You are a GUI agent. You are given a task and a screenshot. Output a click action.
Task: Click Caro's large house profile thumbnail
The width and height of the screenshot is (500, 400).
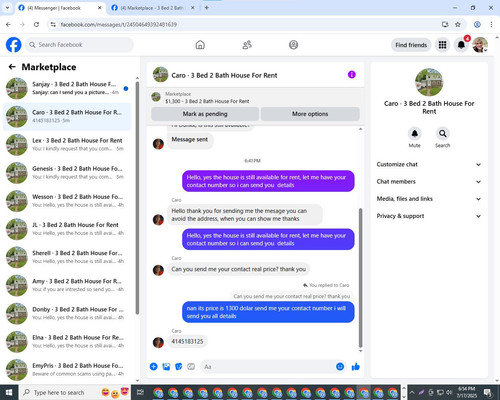[x=429, y=82]
